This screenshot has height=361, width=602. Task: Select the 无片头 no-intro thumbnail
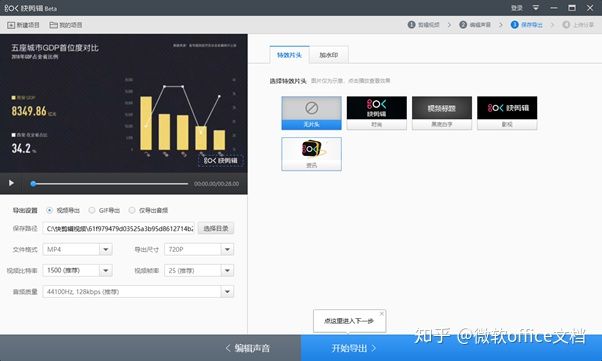click(x=311, y=113)
